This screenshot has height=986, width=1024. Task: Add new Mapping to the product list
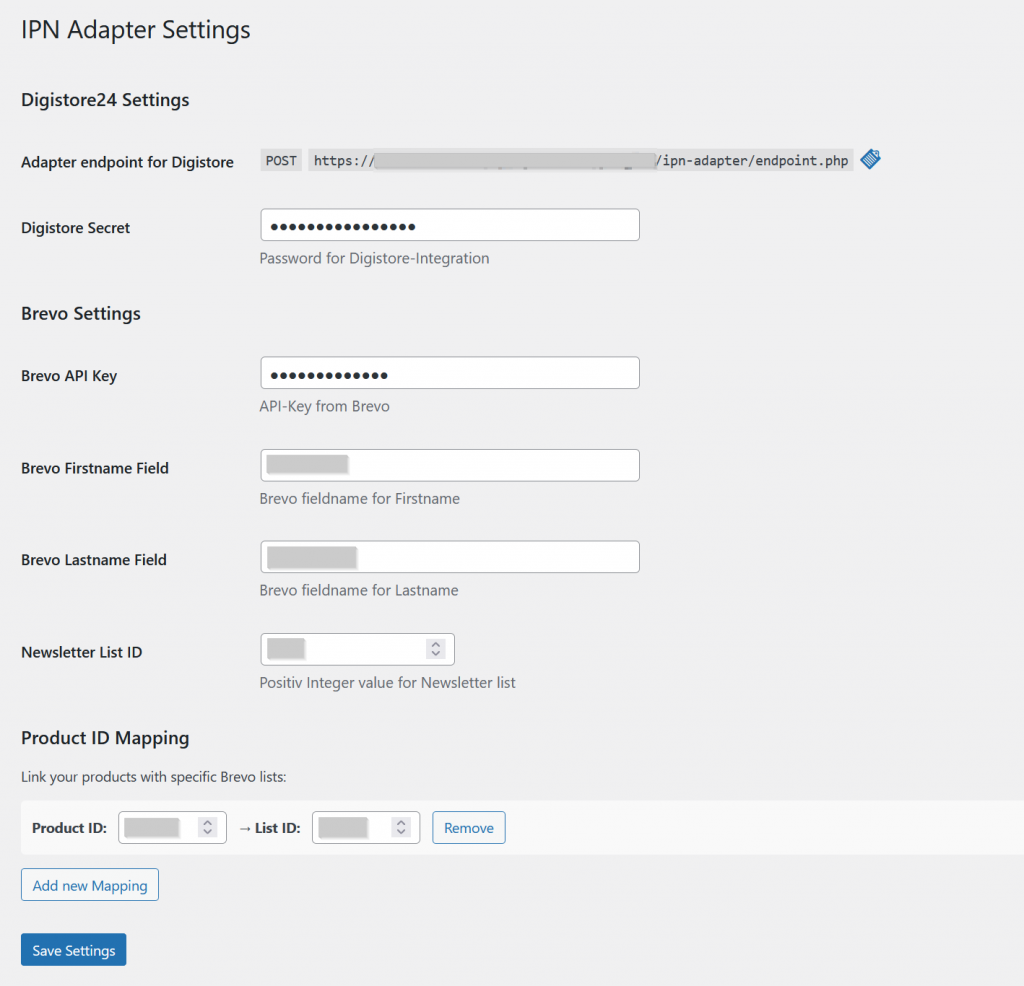point(90,885)
